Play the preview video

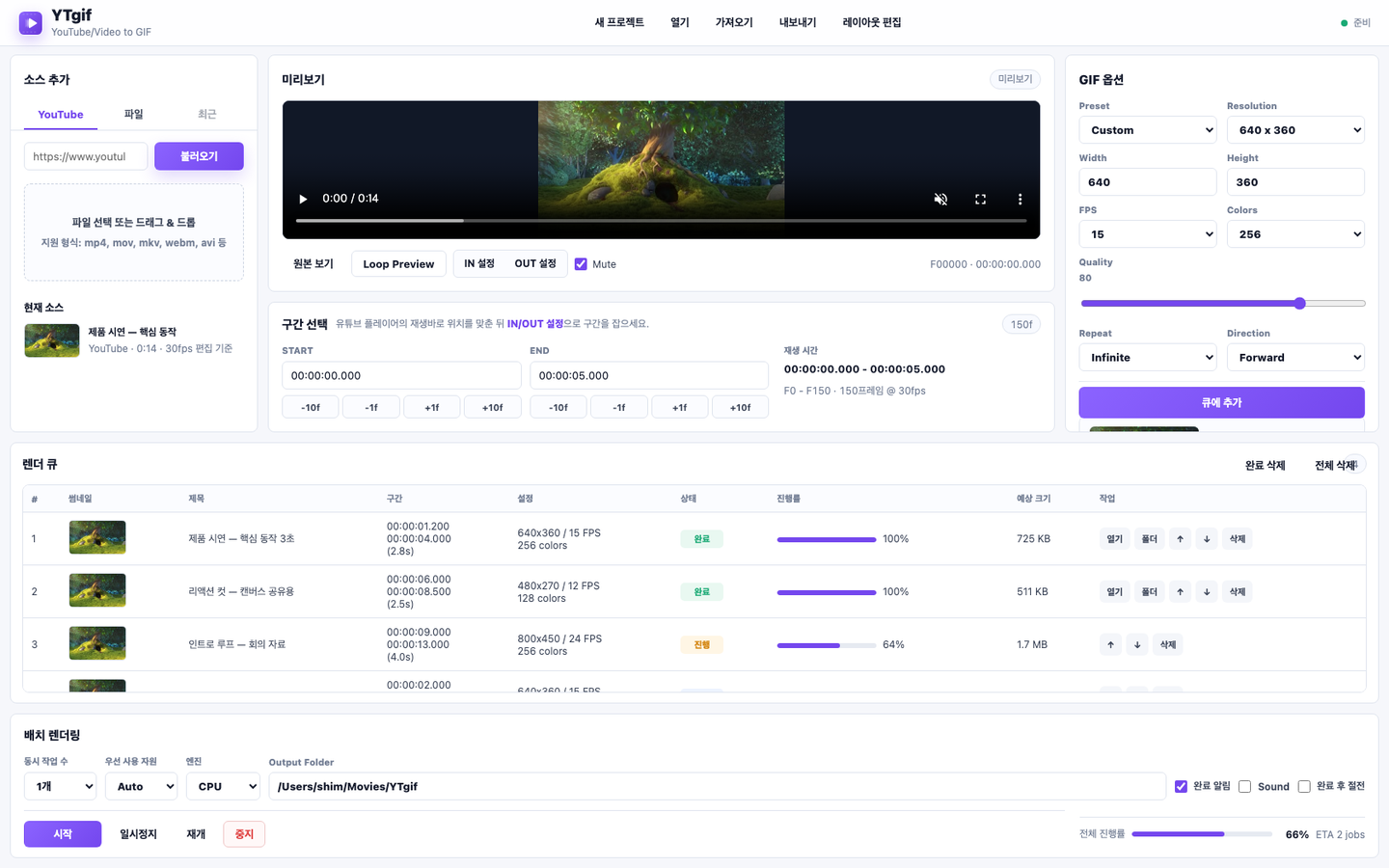[303, 199]
